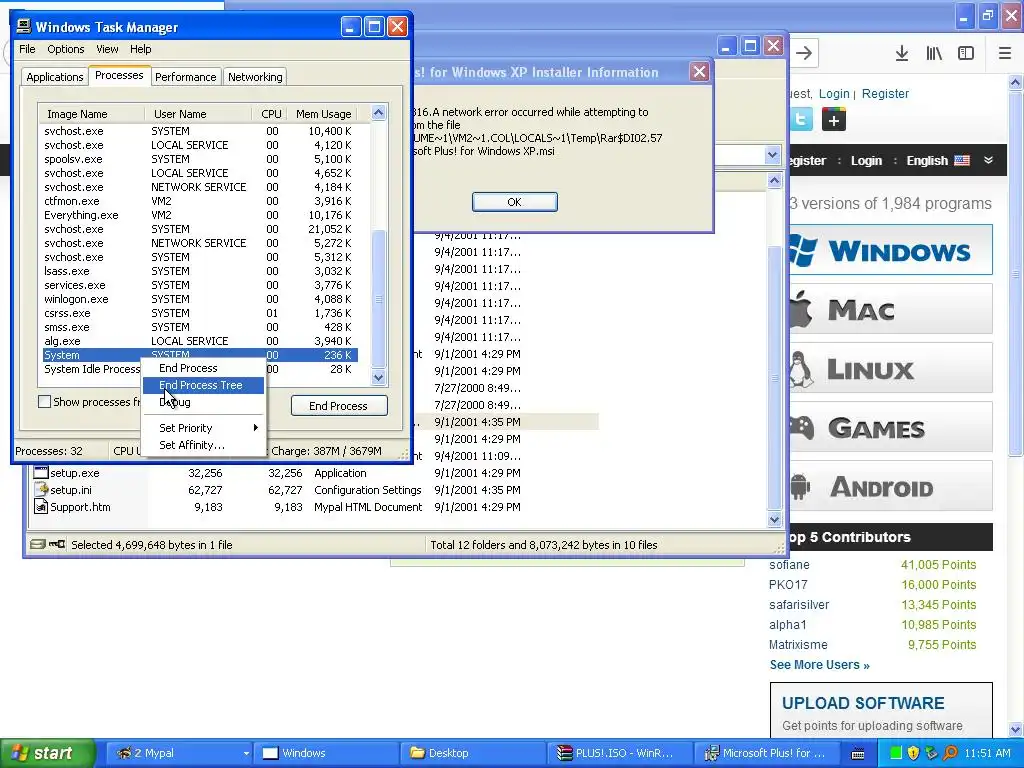Select the Windows platform logo
1024x768 pixels.
891,250
